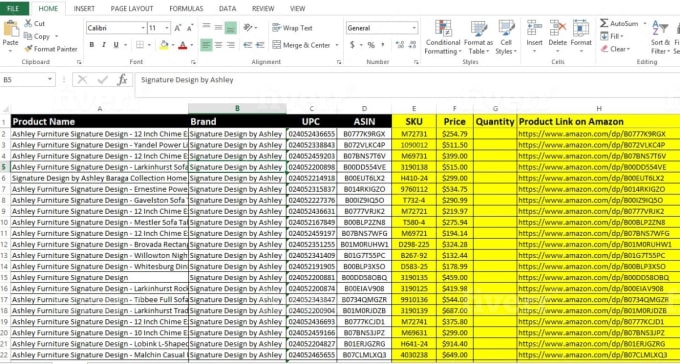Select row 5 header

[x=4, y=167]
